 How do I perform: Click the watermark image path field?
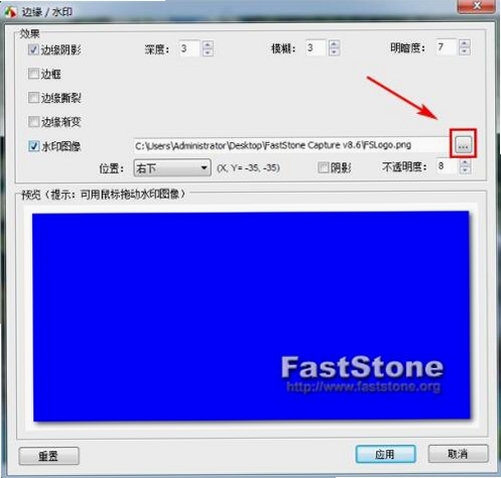coord(292,145)
